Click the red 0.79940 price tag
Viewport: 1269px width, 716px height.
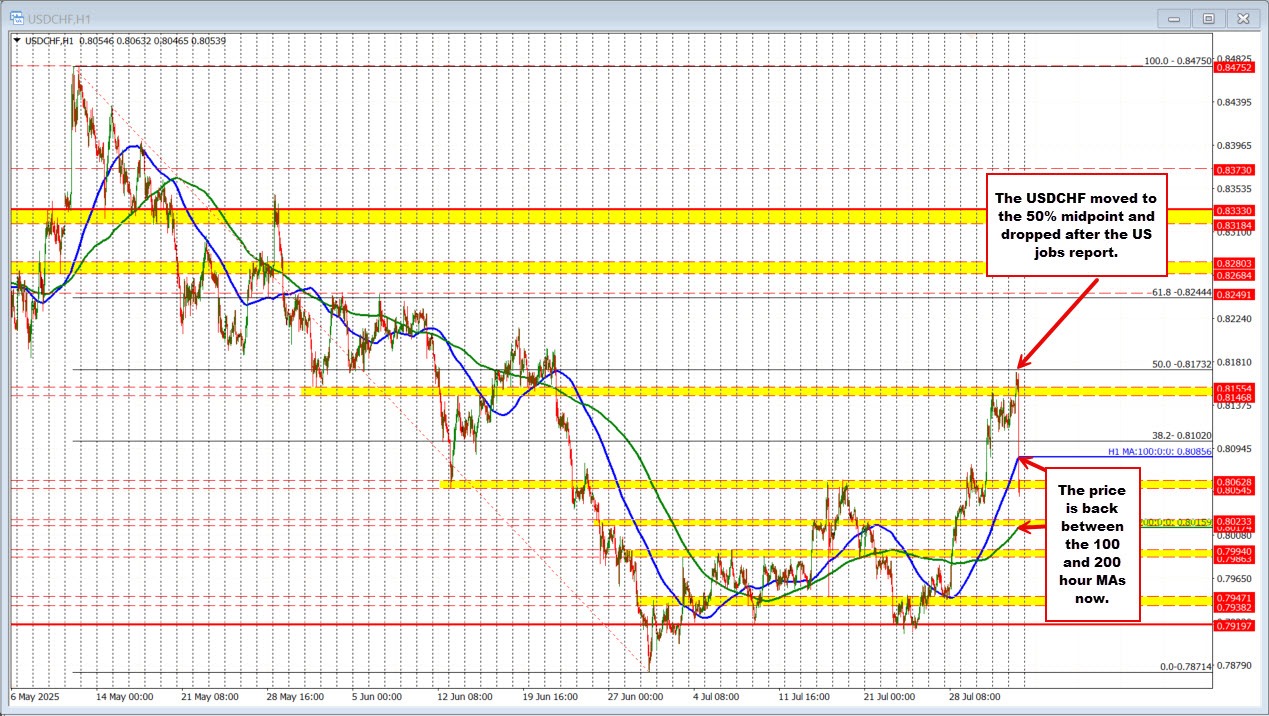(x=1235, y=551)
